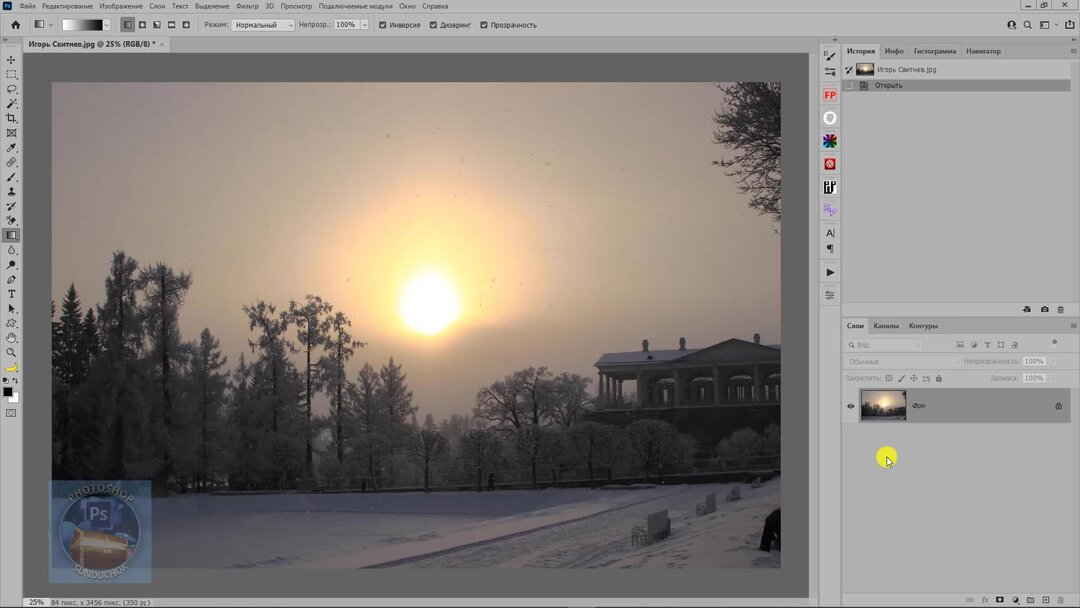Open the Изображение menu

point(121,6)
